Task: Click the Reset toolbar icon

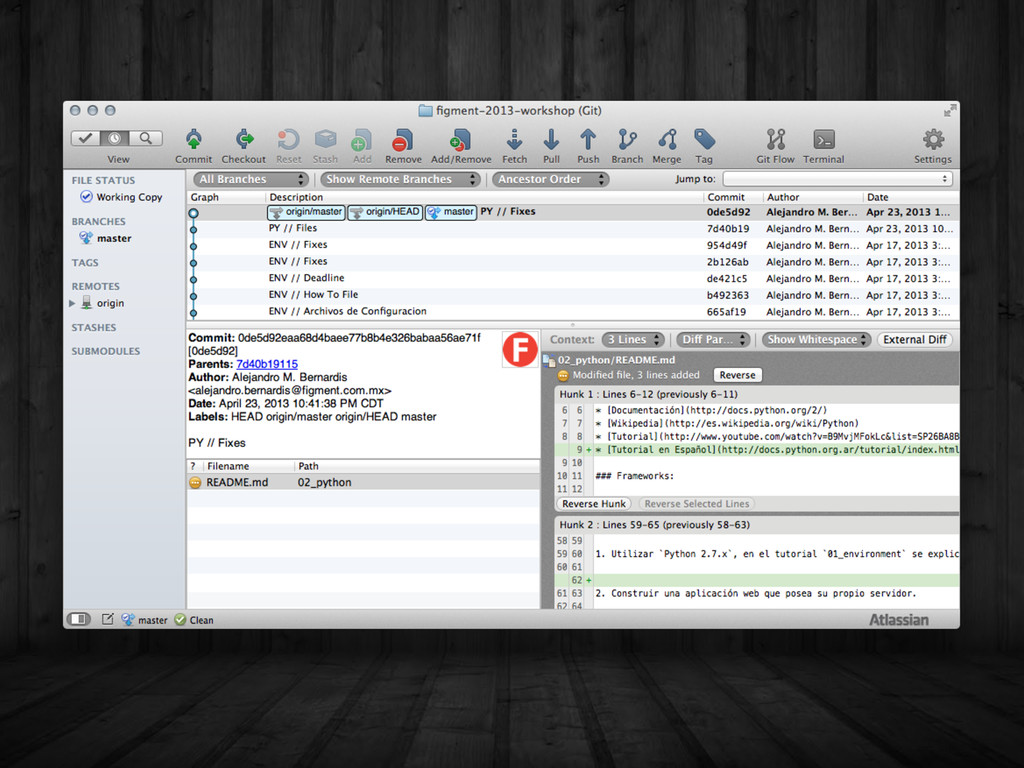Action: [288, 139]
